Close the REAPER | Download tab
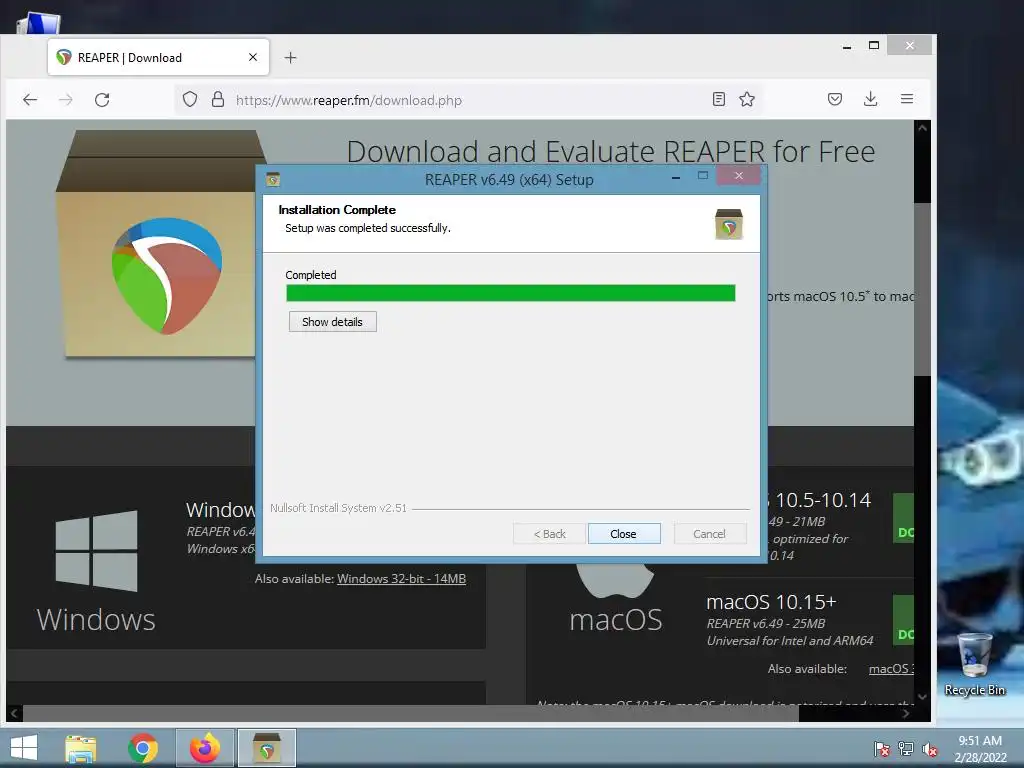The width and height of the screenshot is (1024, 768). 253,57
